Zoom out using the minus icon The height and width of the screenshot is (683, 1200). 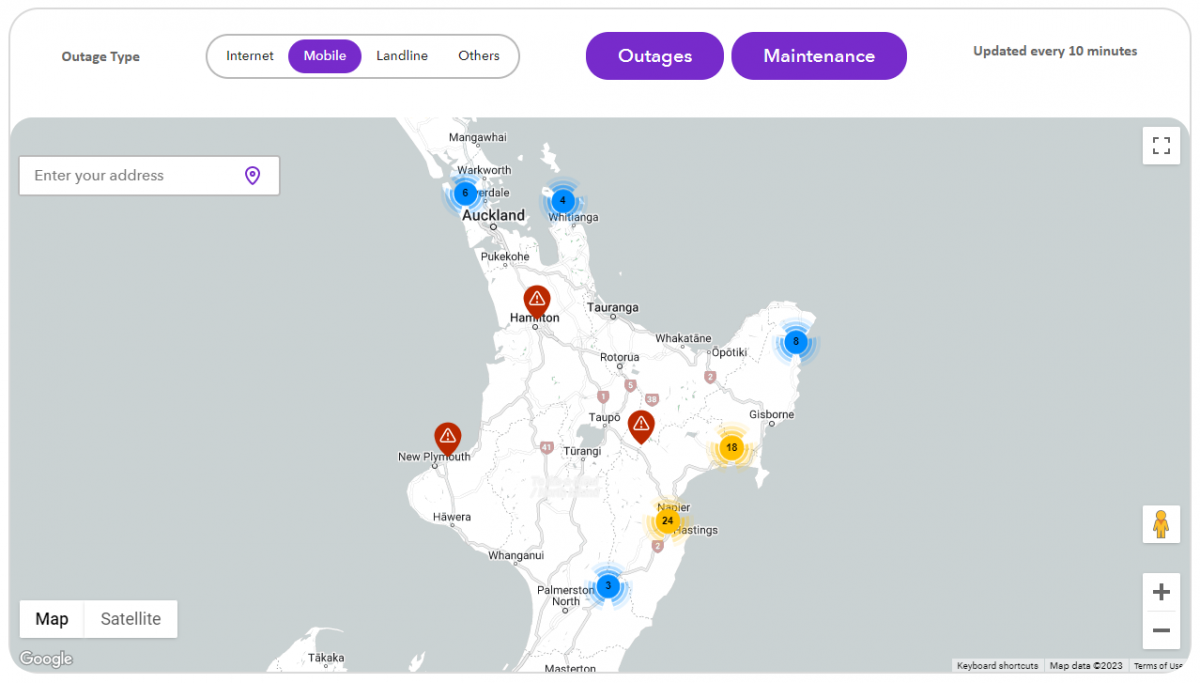coord(1161,630)
